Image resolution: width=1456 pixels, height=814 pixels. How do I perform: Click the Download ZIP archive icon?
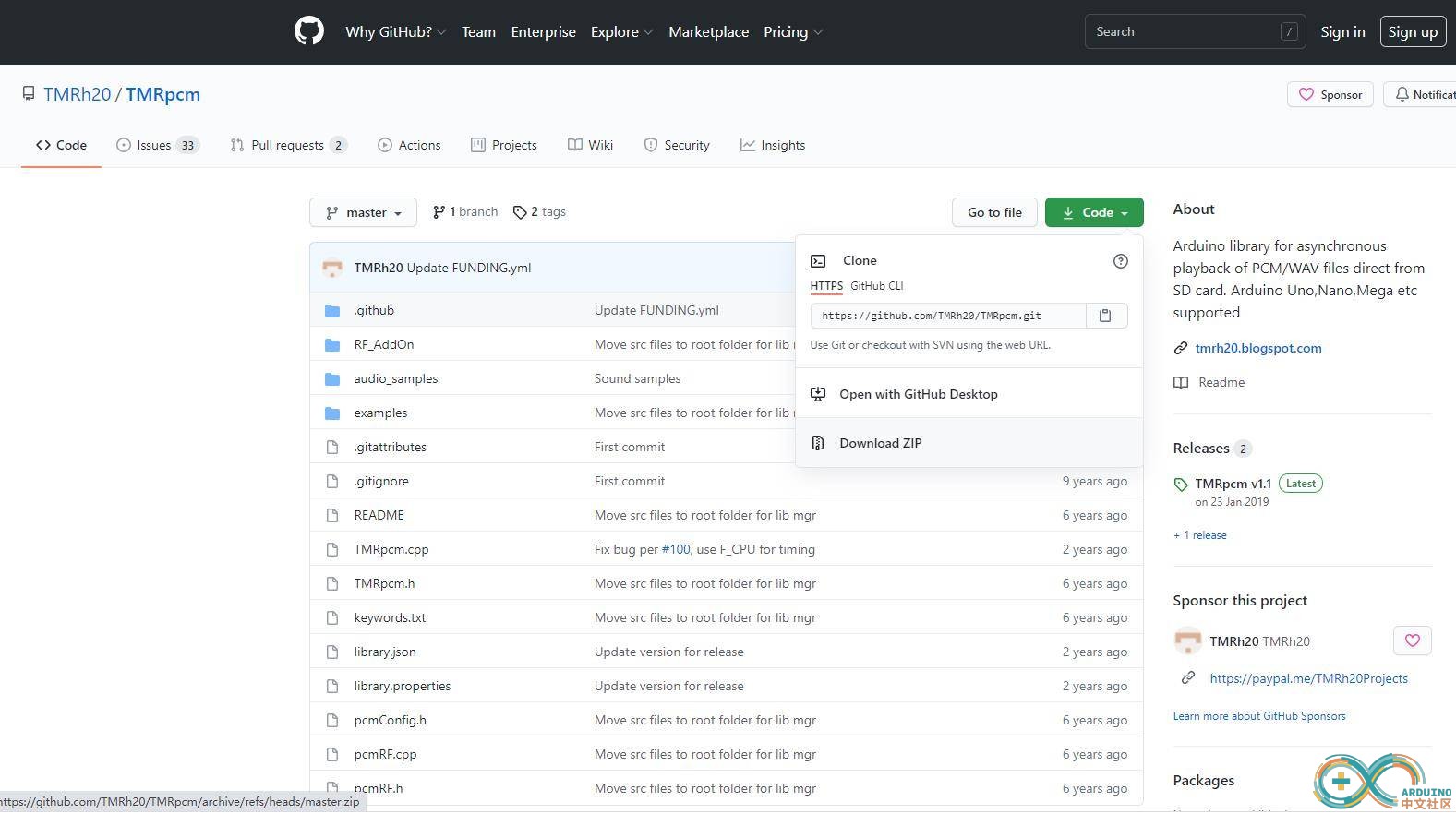pos(818,443)
